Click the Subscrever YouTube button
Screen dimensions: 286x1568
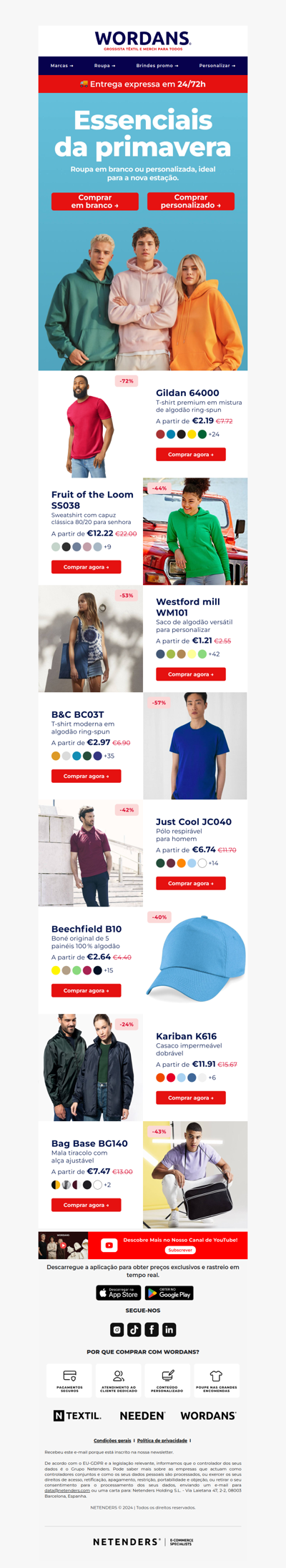[180, 1250]
